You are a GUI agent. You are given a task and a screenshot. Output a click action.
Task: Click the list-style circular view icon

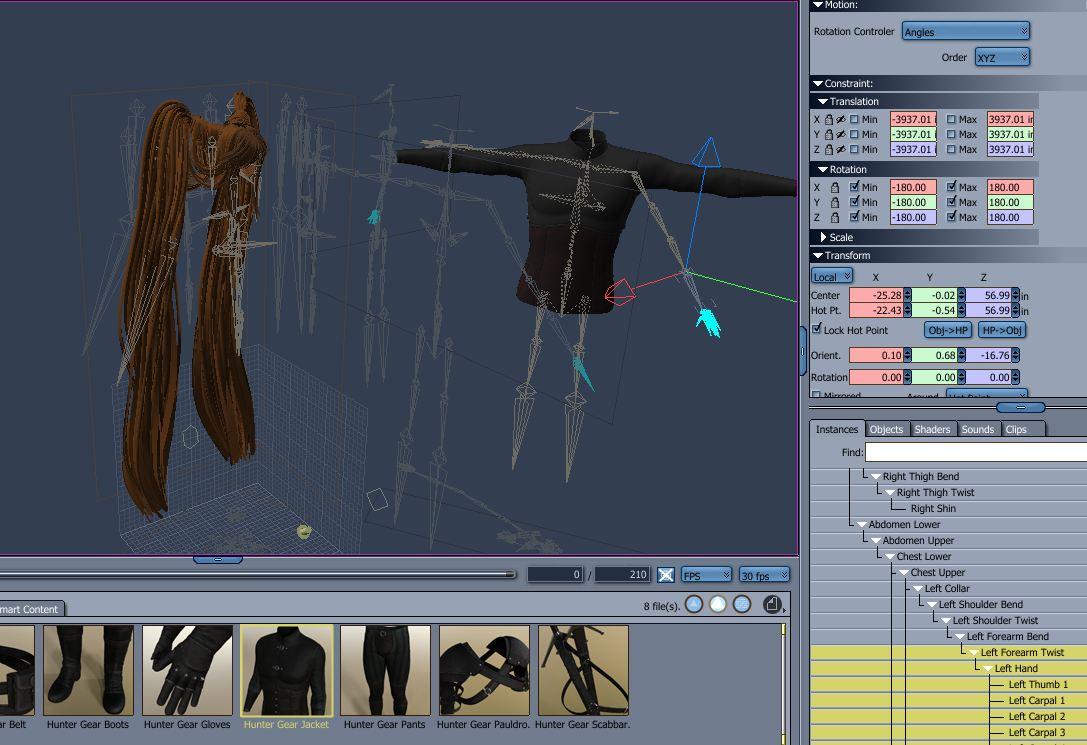742,604
